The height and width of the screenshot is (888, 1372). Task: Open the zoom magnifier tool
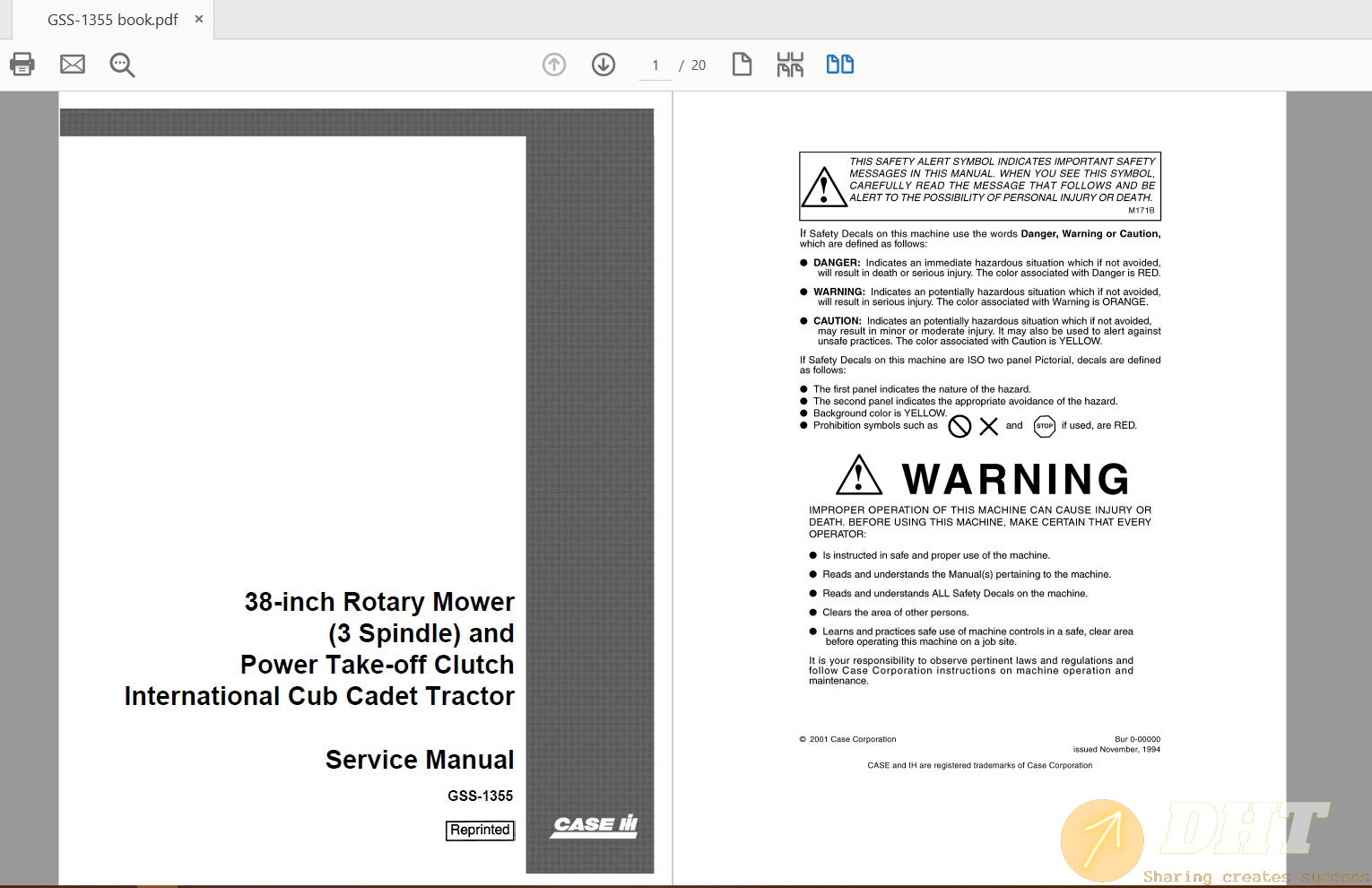(122, 65)
